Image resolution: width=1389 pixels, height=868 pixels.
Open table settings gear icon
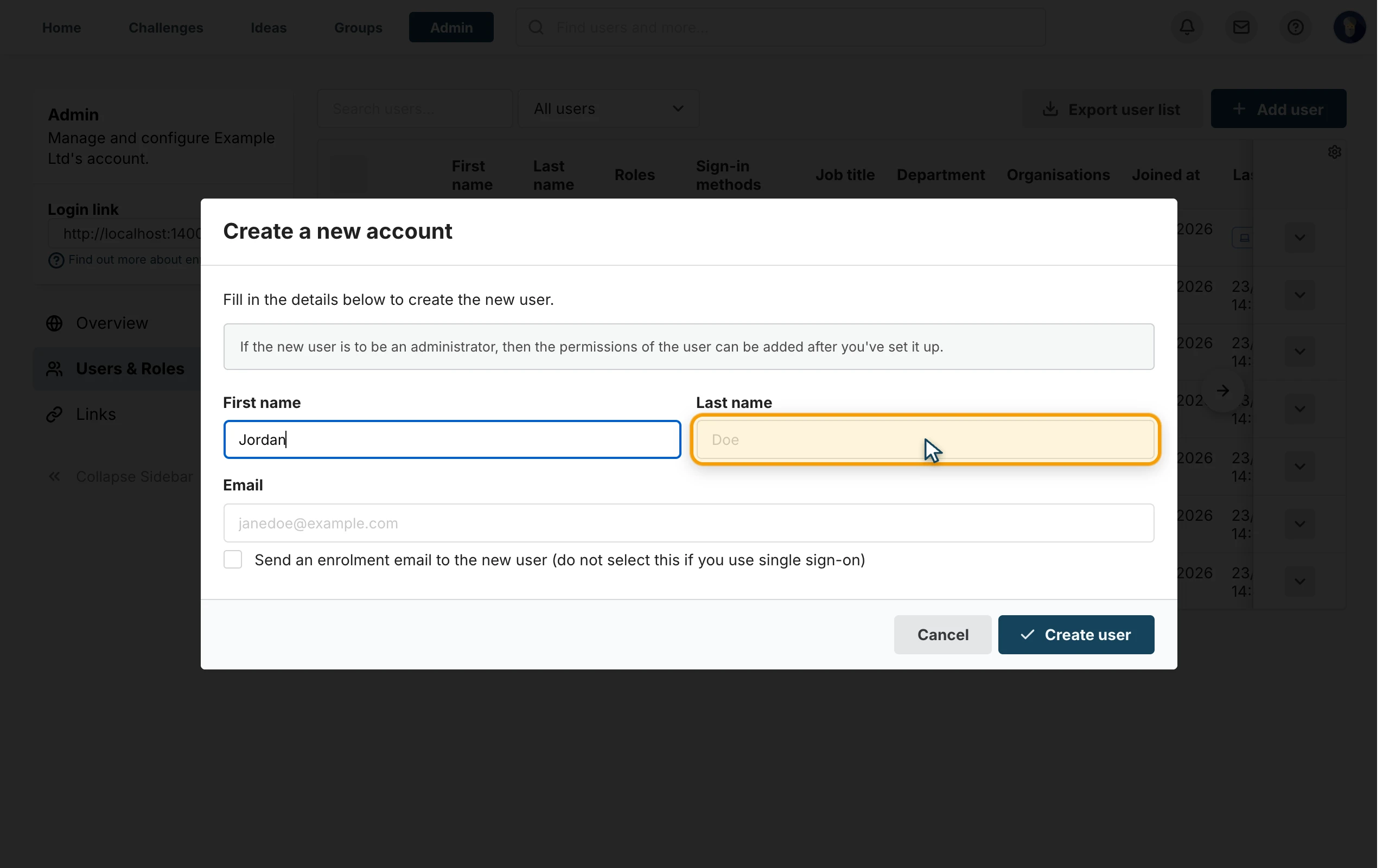[1335, 151]
